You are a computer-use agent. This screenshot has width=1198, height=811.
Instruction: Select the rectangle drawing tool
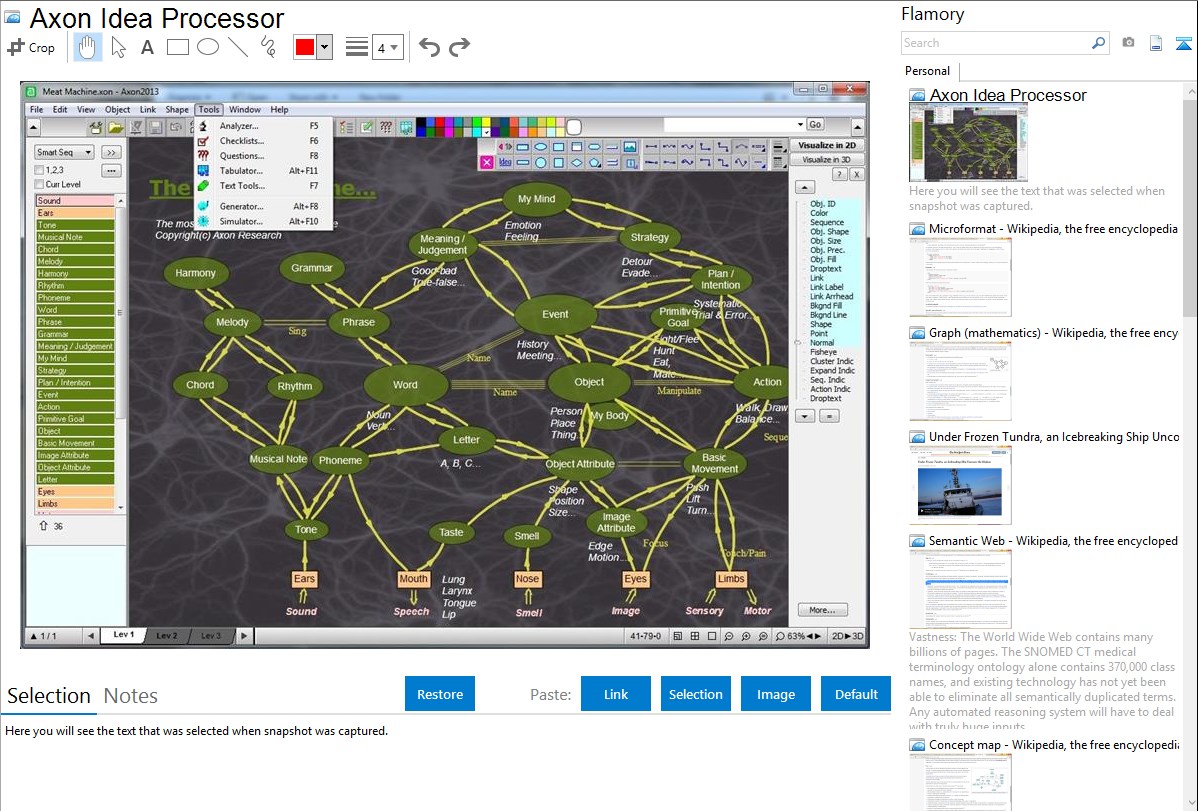(177, 47)
